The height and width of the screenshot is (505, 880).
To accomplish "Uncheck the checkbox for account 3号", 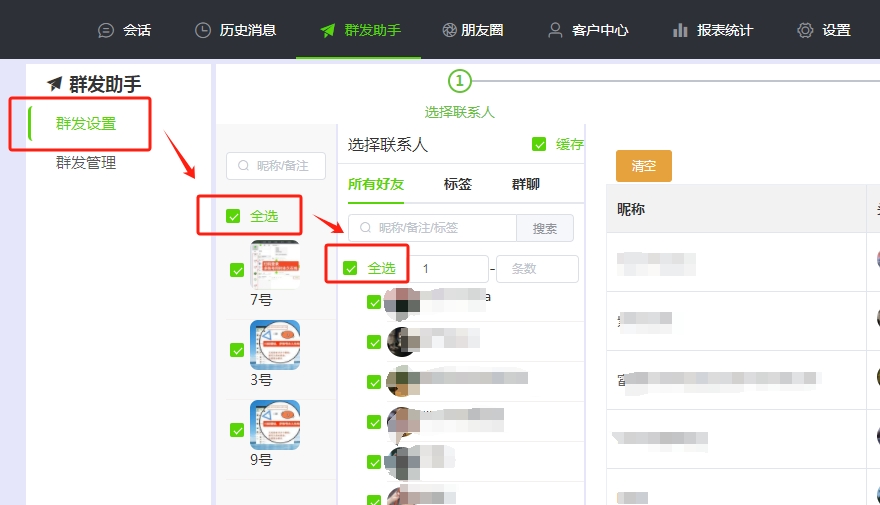I will point(237,350).
